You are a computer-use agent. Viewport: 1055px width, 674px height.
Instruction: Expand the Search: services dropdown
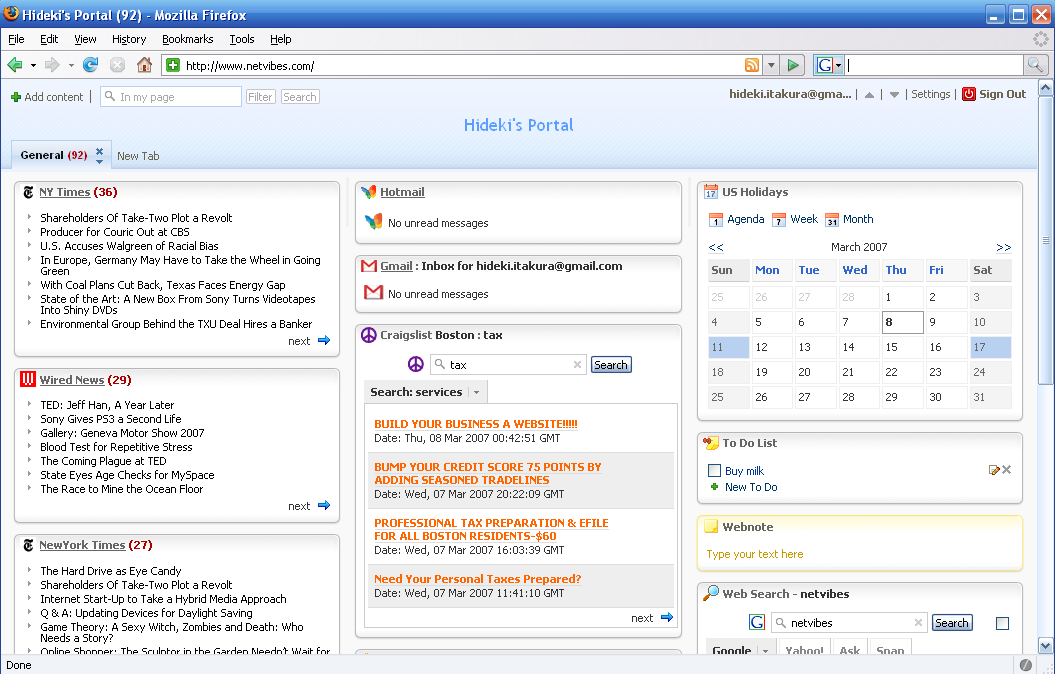pos(476,392)
